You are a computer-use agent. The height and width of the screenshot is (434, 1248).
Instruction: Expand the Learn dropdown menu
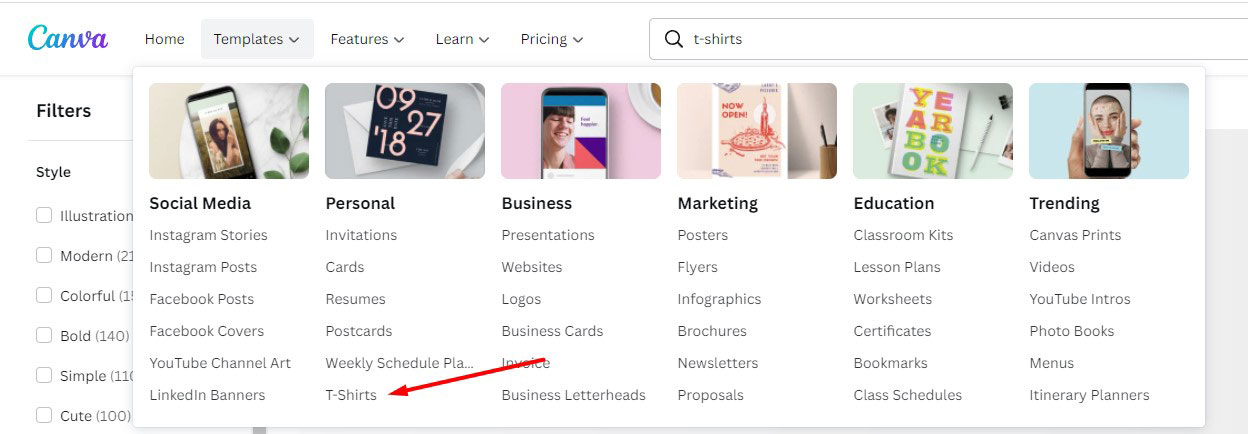pyautogui.click(x=462, y=39)
